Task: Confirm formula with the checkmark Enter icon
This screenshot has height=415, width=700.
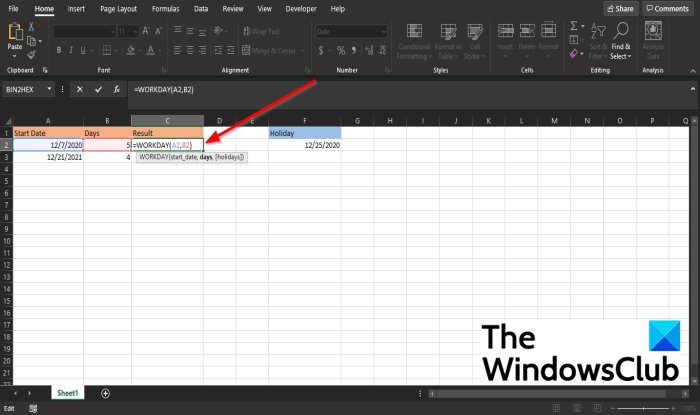Action: (x=98, y=90)
